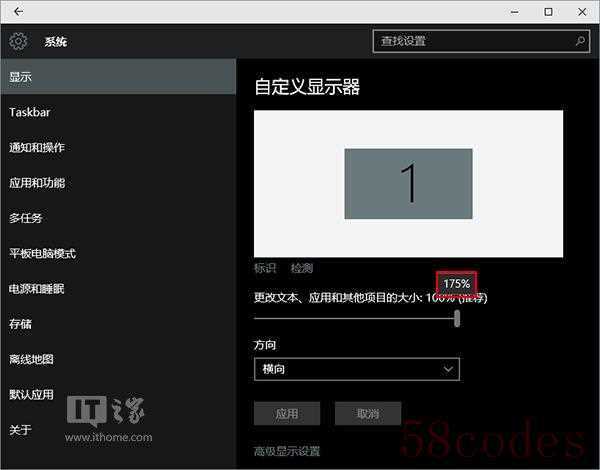
Task: Open 存储 settings page
Action: (20, 324)
